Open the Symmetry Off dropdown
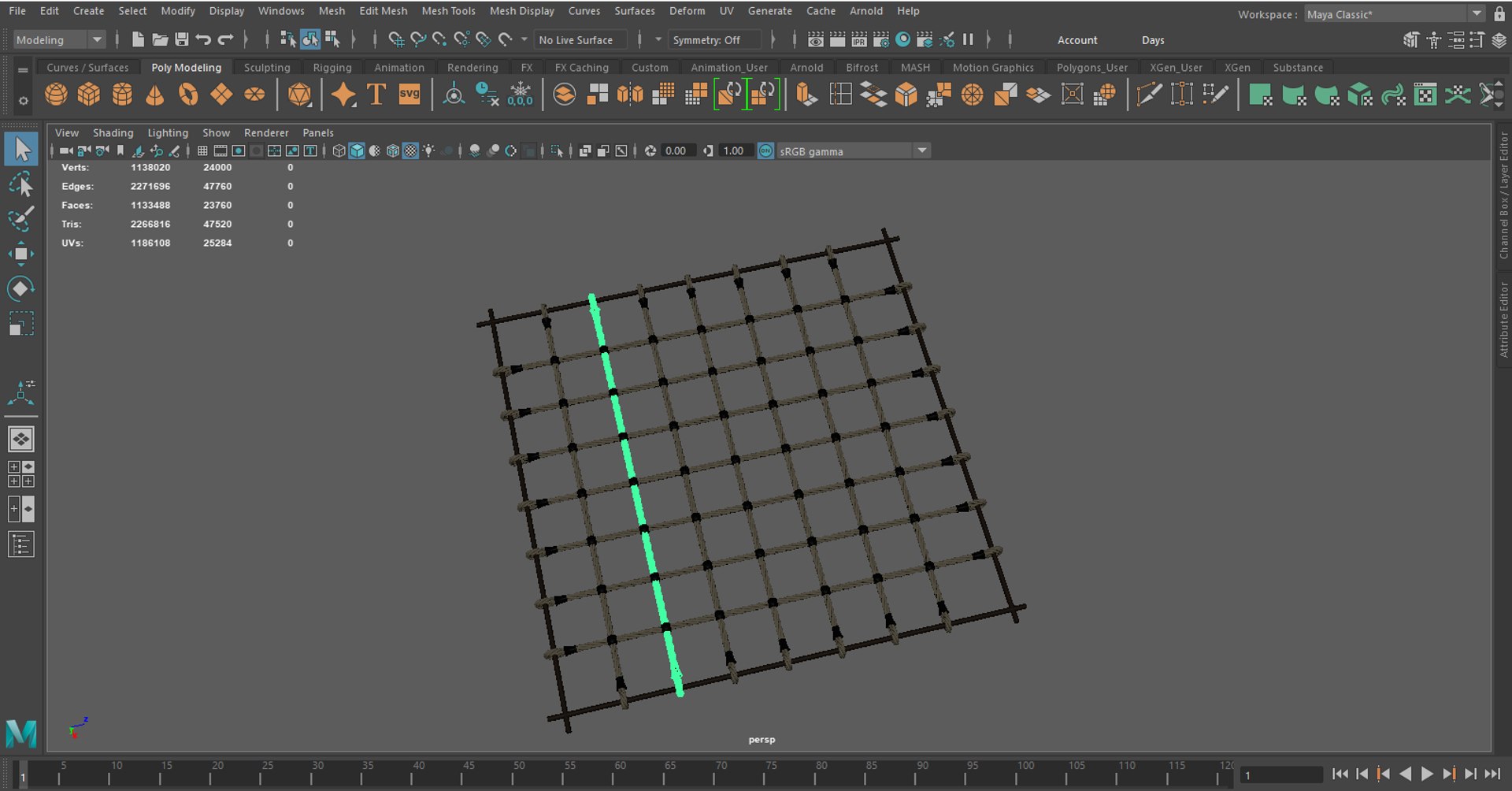The image size is (1512, 791). pyautogui.click(x=715, y=39)
